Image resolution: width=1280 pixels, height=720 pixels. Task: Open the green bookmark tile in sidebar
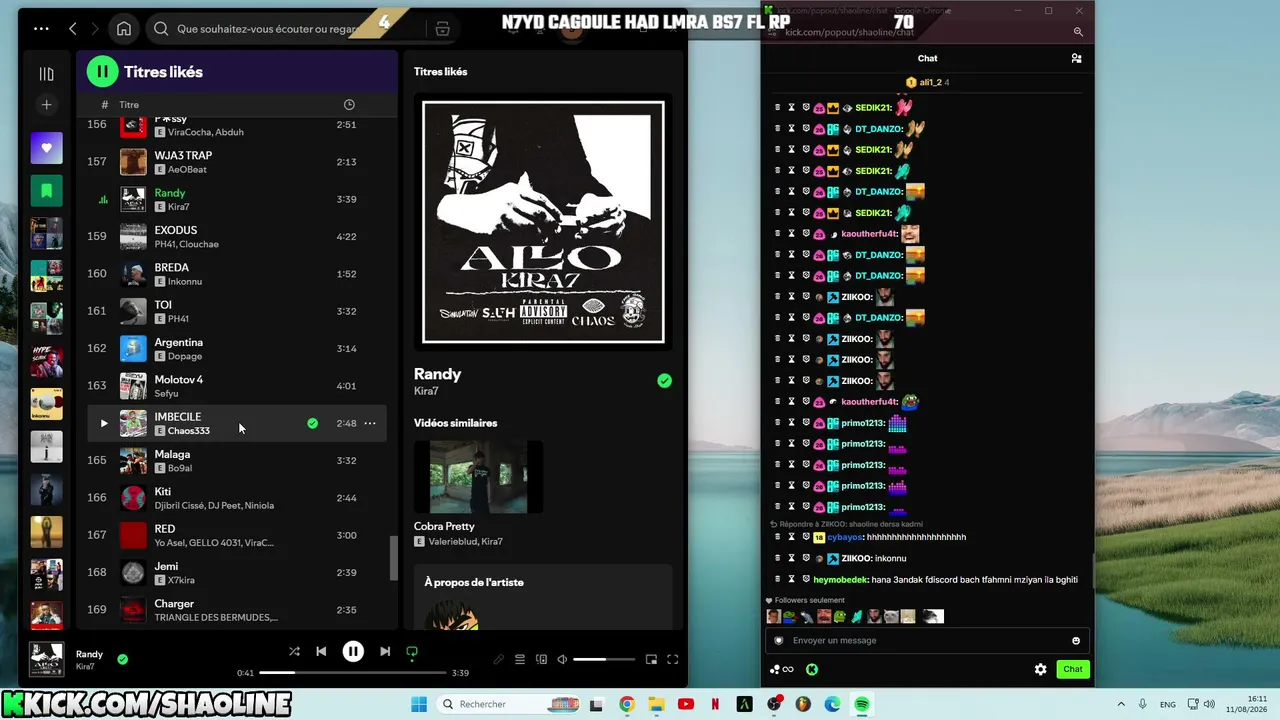(x=46, y=190)
